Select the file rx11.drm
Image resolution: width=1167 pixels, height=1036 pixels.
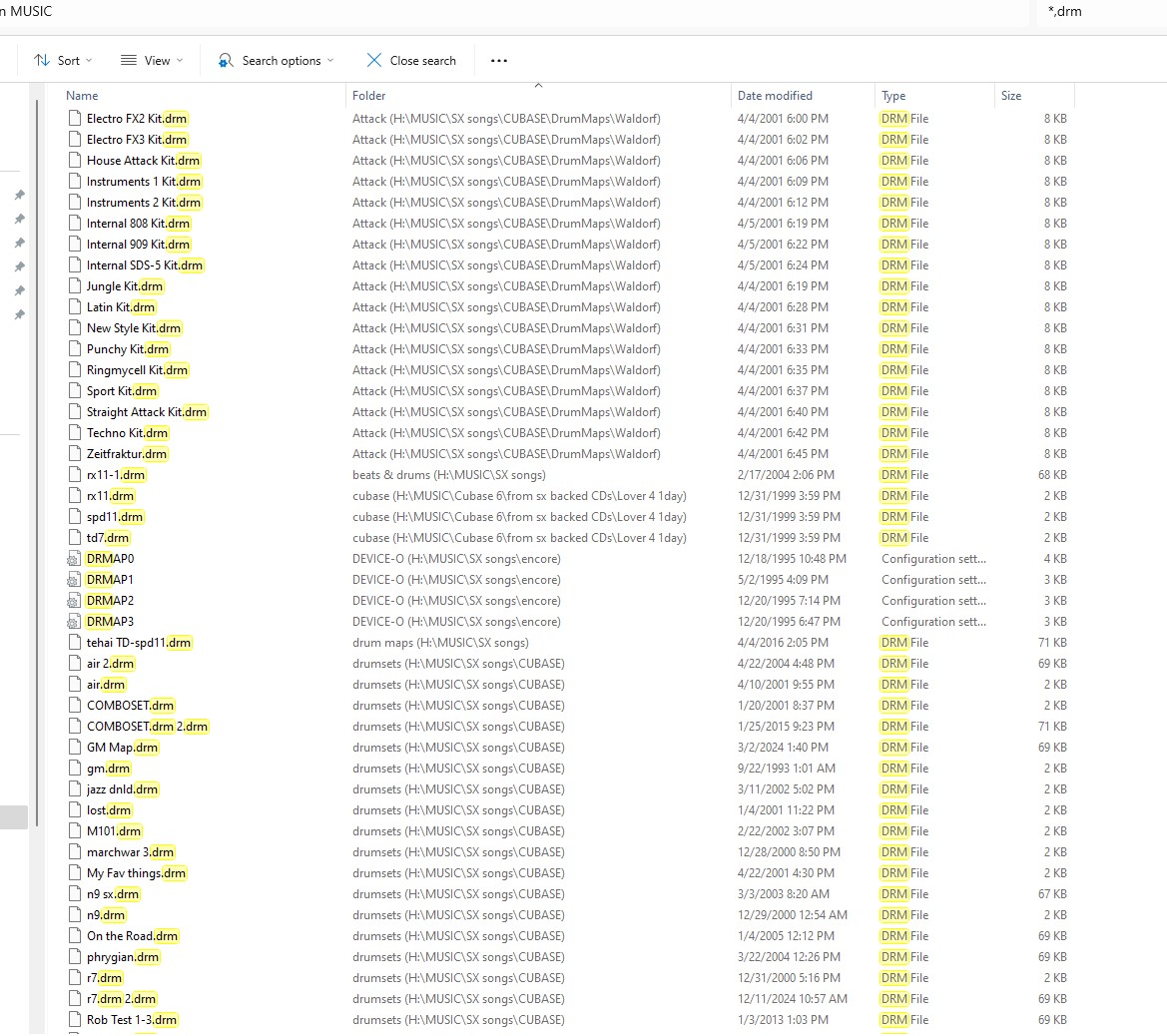110,496
